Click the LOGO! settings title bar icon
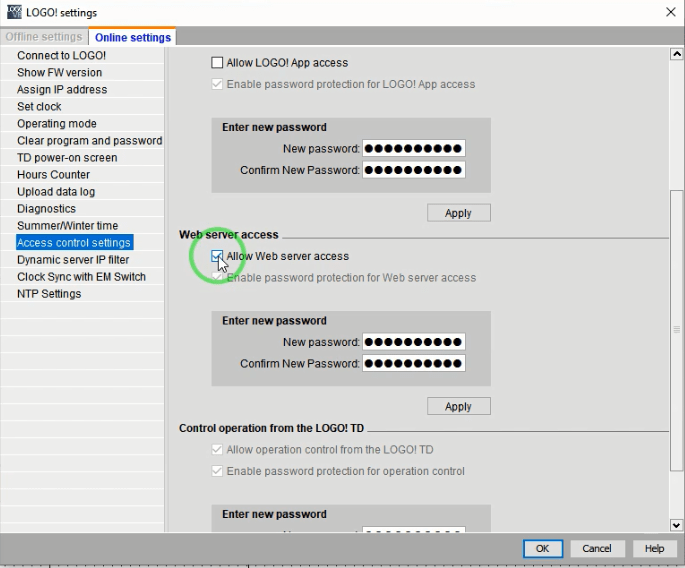The height and width of the screenshot is (568, 685). 12,11
